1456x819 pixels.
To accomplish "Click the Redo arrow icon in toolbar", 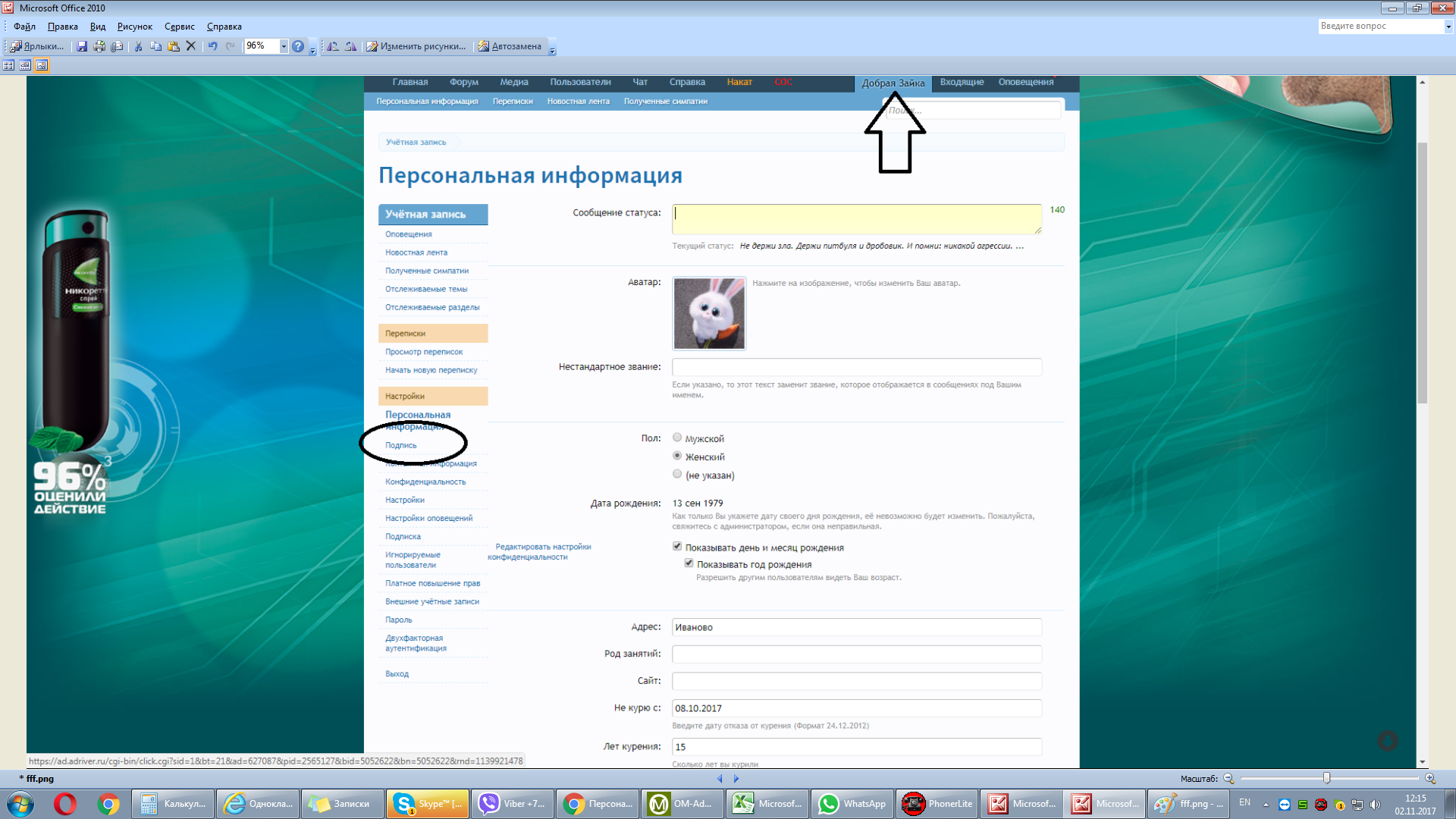I will pos(231,46).
